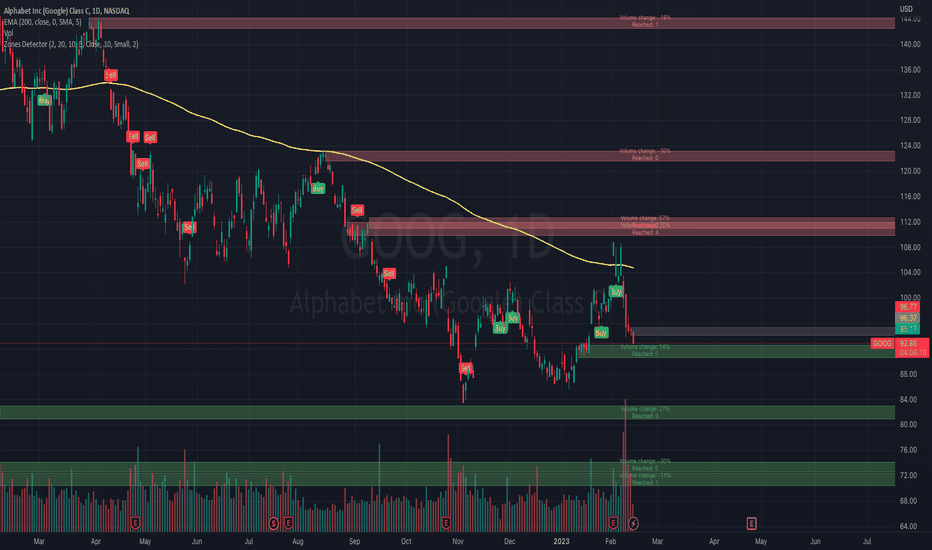
Task: Open the earnings E marker at February 2023
Action: pos(613,523)
